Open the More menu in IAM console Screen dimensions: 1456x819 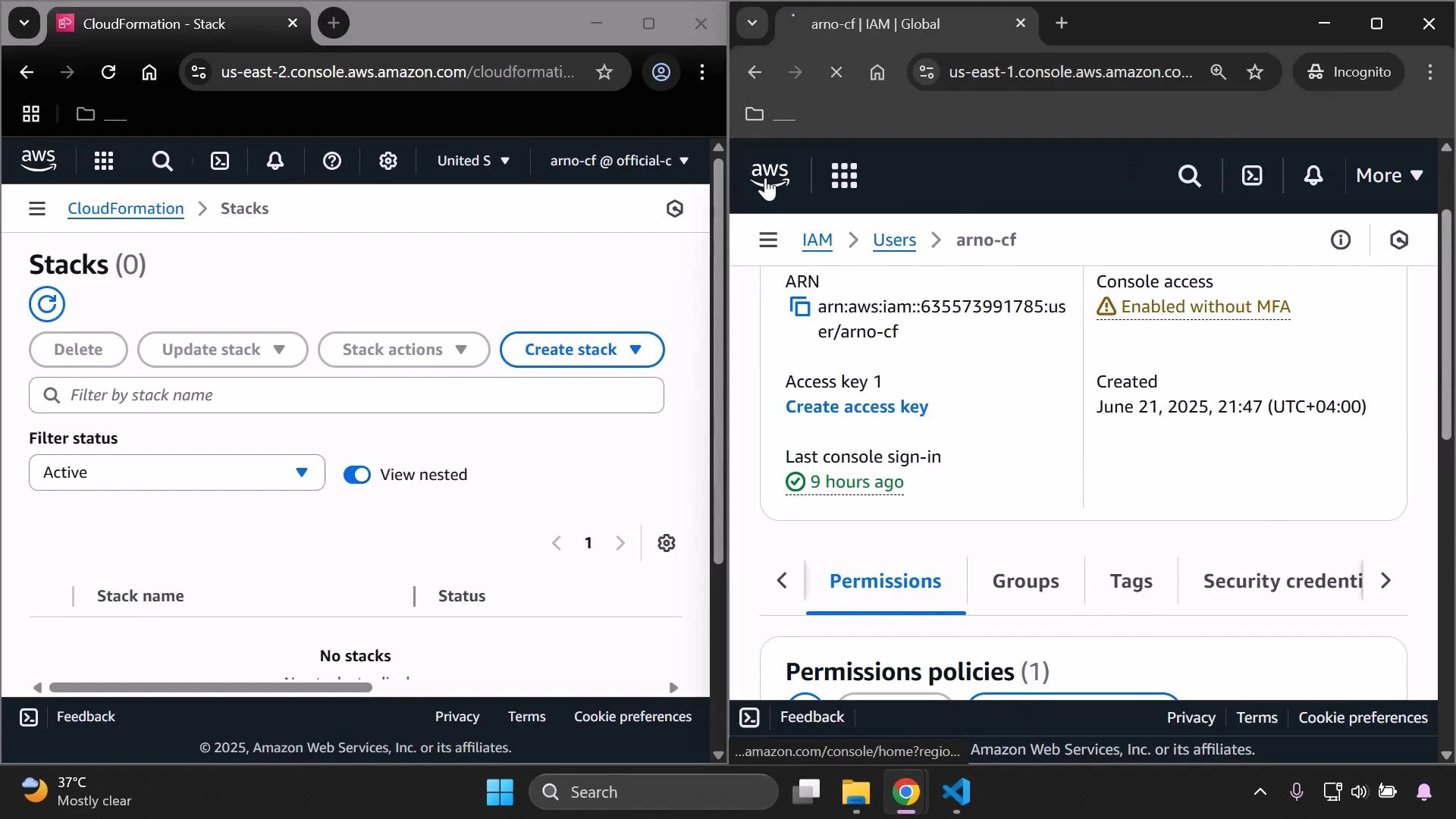click(1389, 175)
